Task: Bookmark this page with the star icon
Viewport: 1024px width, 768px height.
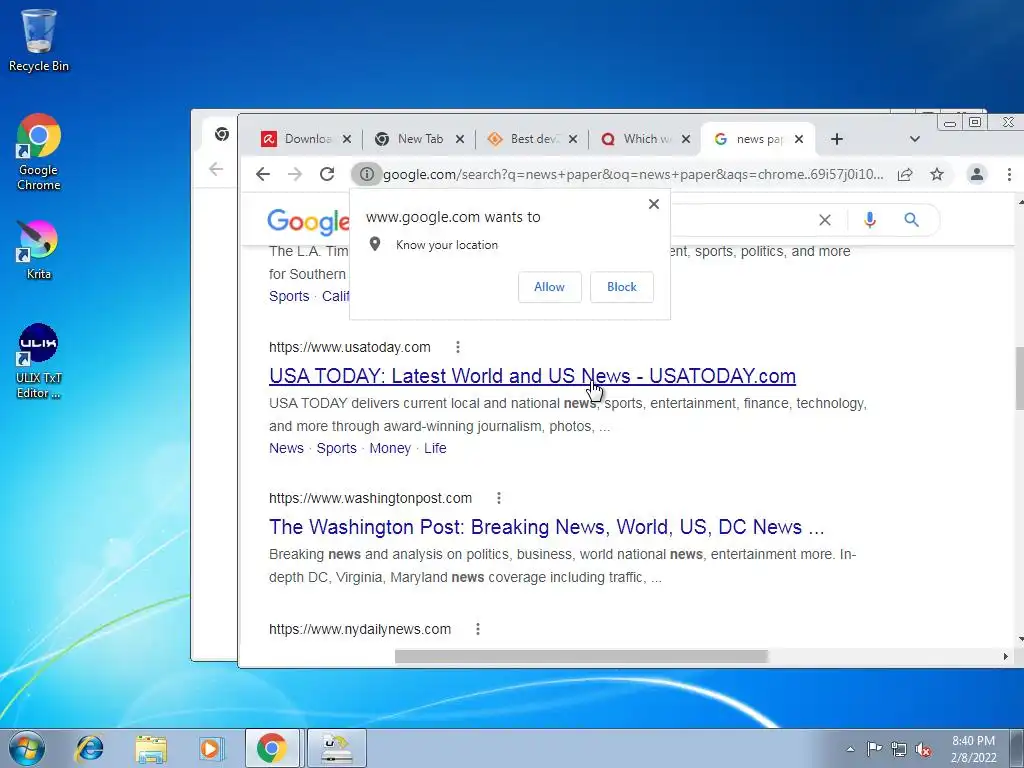Action: tap(937, 174)
